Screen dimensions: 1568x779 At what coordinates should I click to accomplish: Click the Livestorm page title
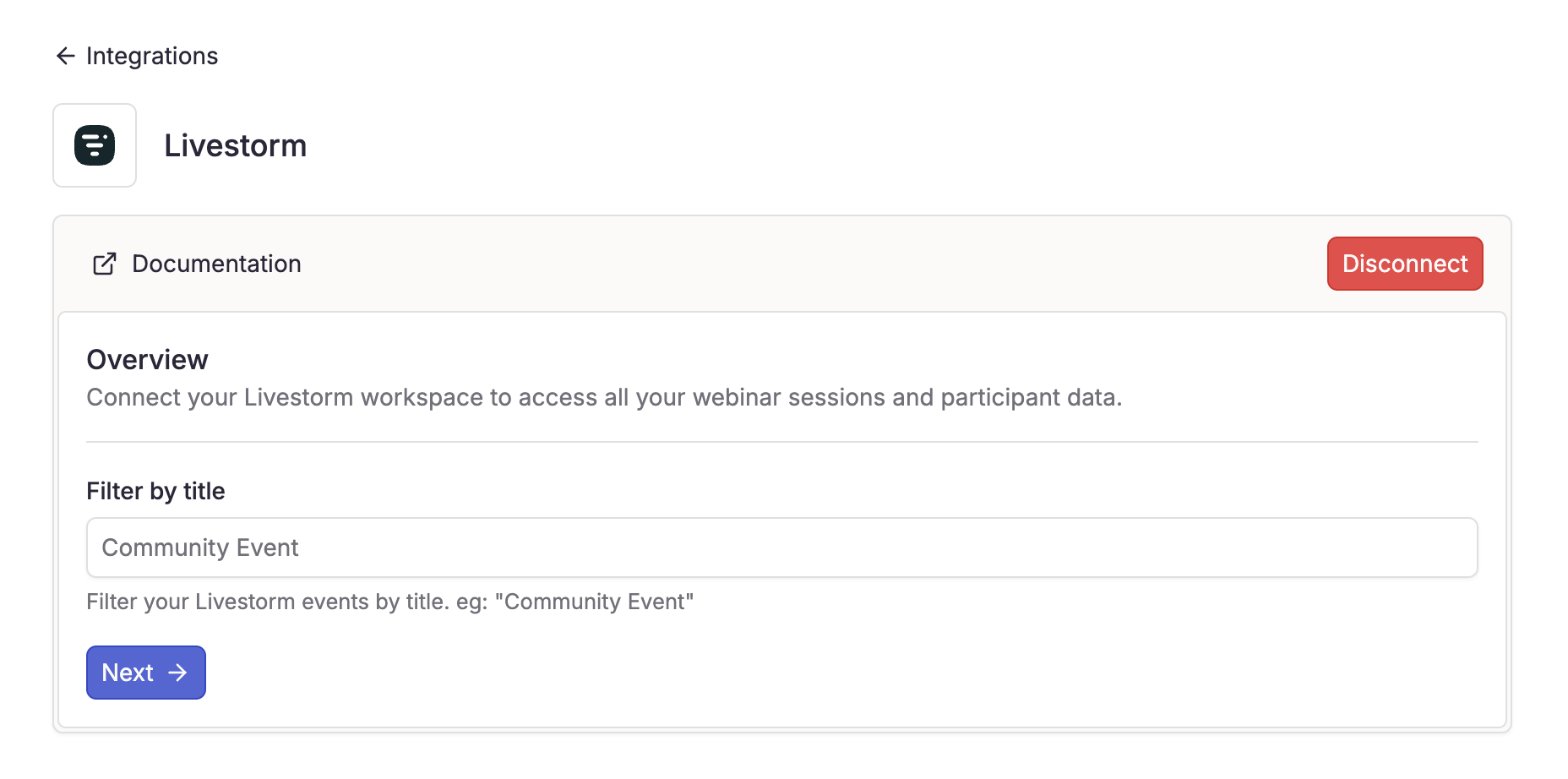[235, 145]
